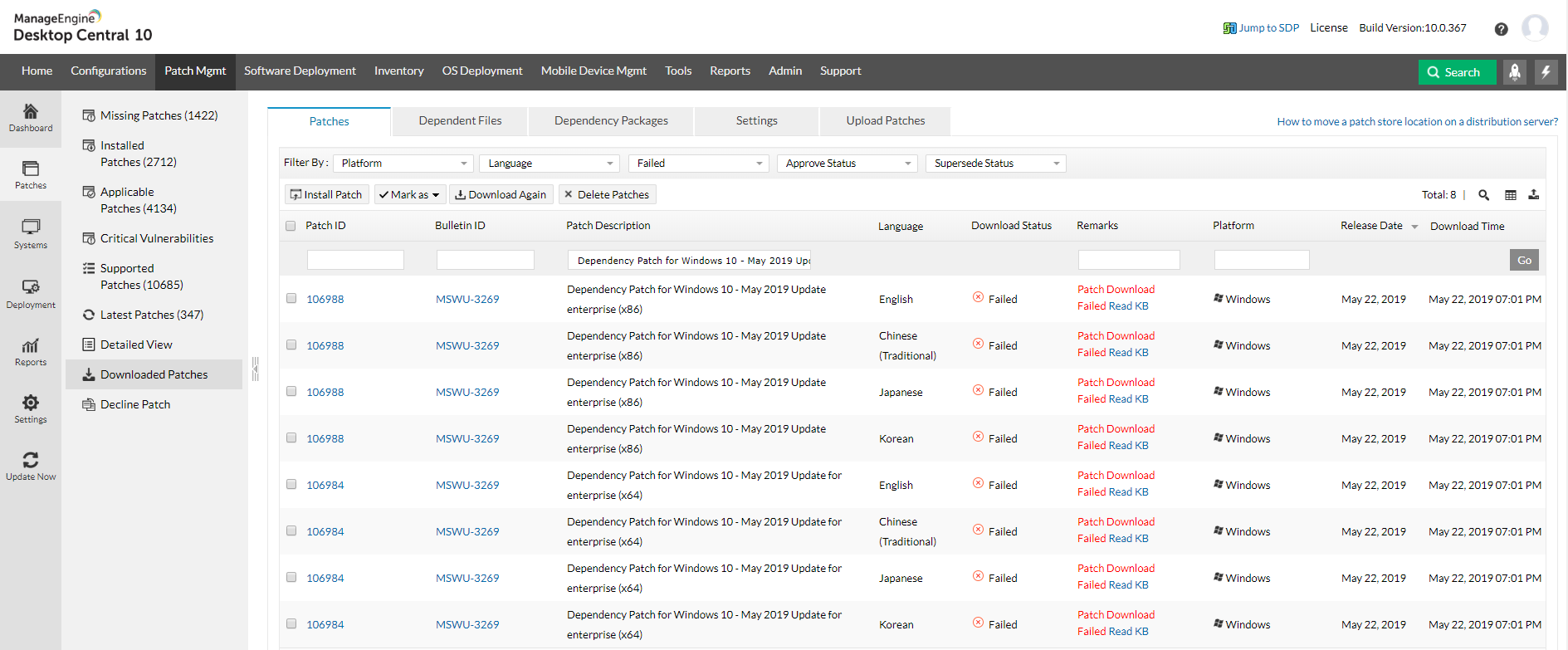This screenshot has height=650, width=1568.
Task: Open the user profile avatar
Action: click(x=1535, y=27)
